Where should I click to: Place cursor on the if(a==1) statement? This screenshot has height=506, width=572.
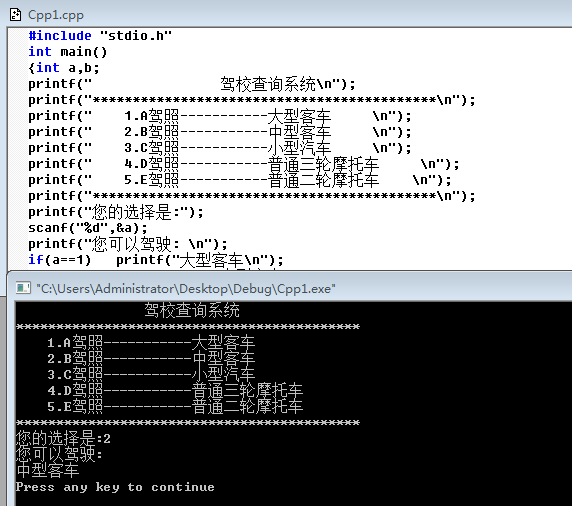point(156,260)
